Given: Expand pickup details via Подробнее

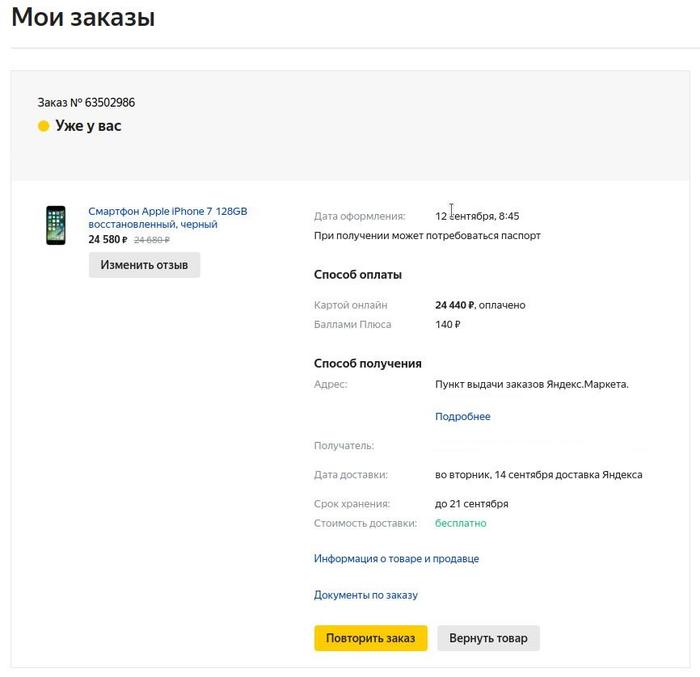Looking at the screenshot, I should 462,416.
